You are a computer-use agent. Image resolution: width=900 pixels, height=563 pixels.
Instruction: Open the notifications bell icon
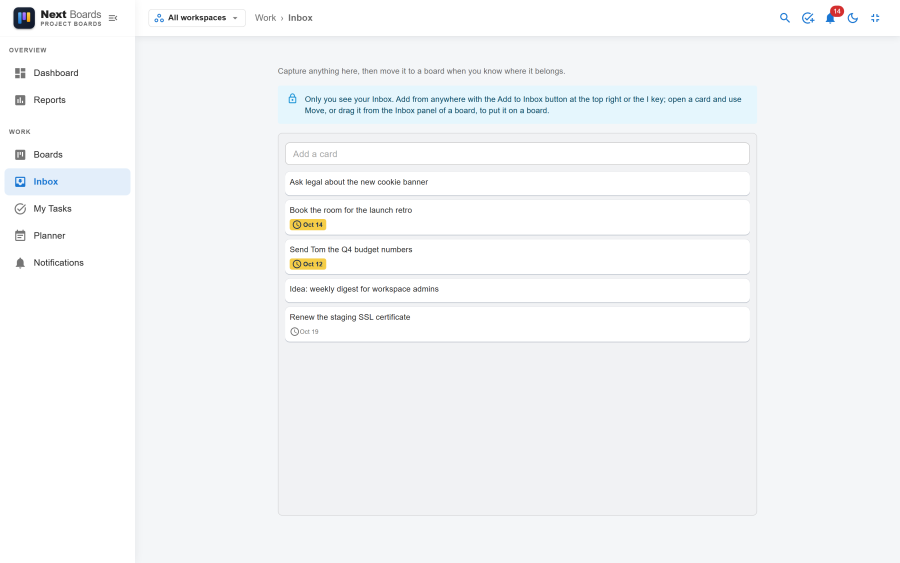tap(830, 19)
